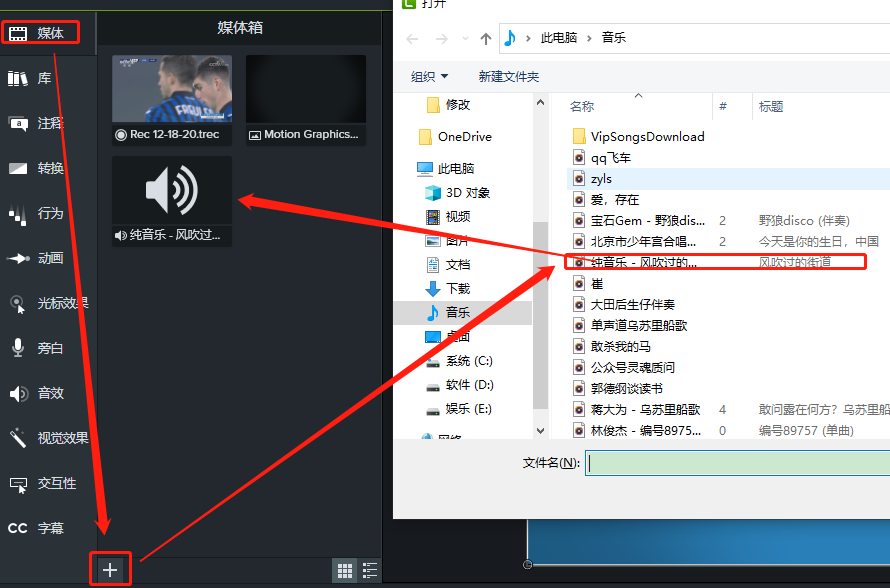890x588 pixels.
Task: Click the 音效 audio effects speaker icon
Action: [18, 393]
